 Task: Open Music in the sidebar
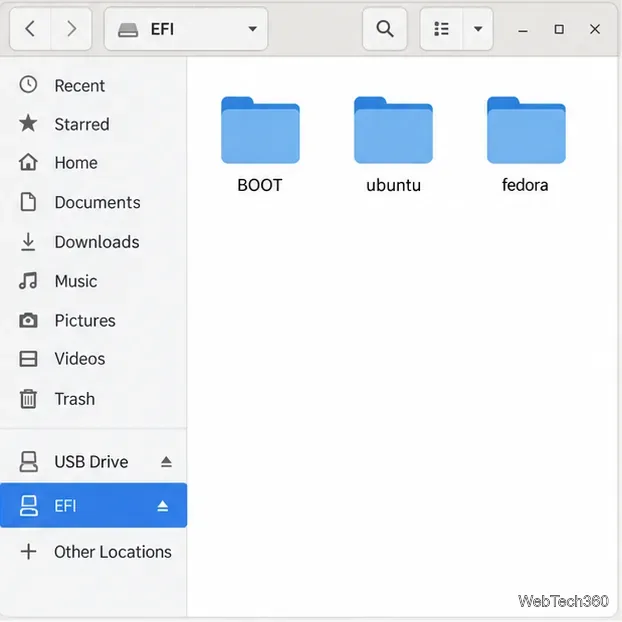(x=93, y=281)
